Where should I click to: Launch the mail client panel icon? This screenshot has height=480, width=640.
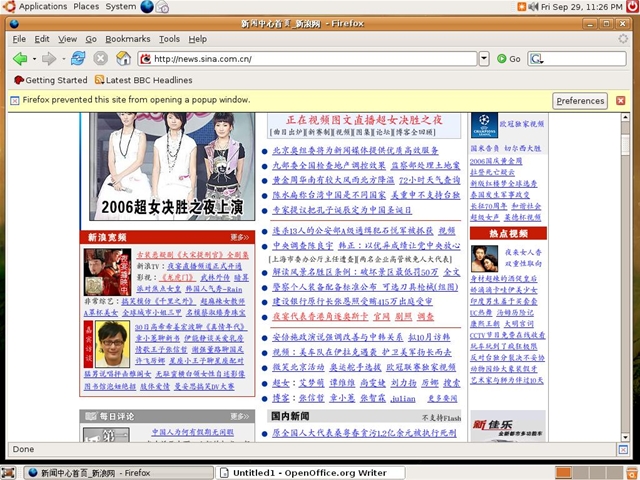pos(162,7)
